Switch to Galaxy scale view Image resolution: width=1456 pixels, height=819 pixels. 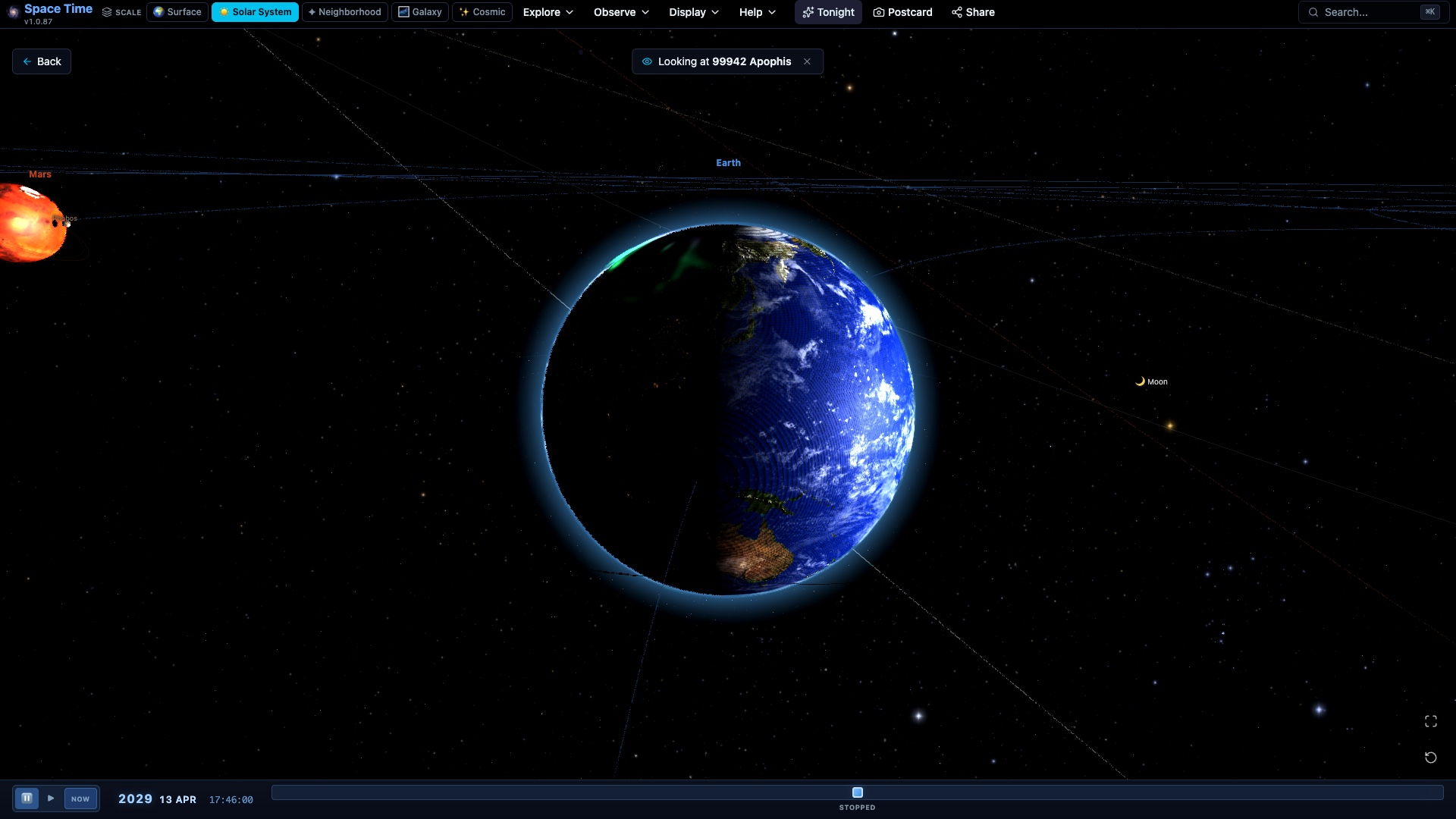pos(420,12)
